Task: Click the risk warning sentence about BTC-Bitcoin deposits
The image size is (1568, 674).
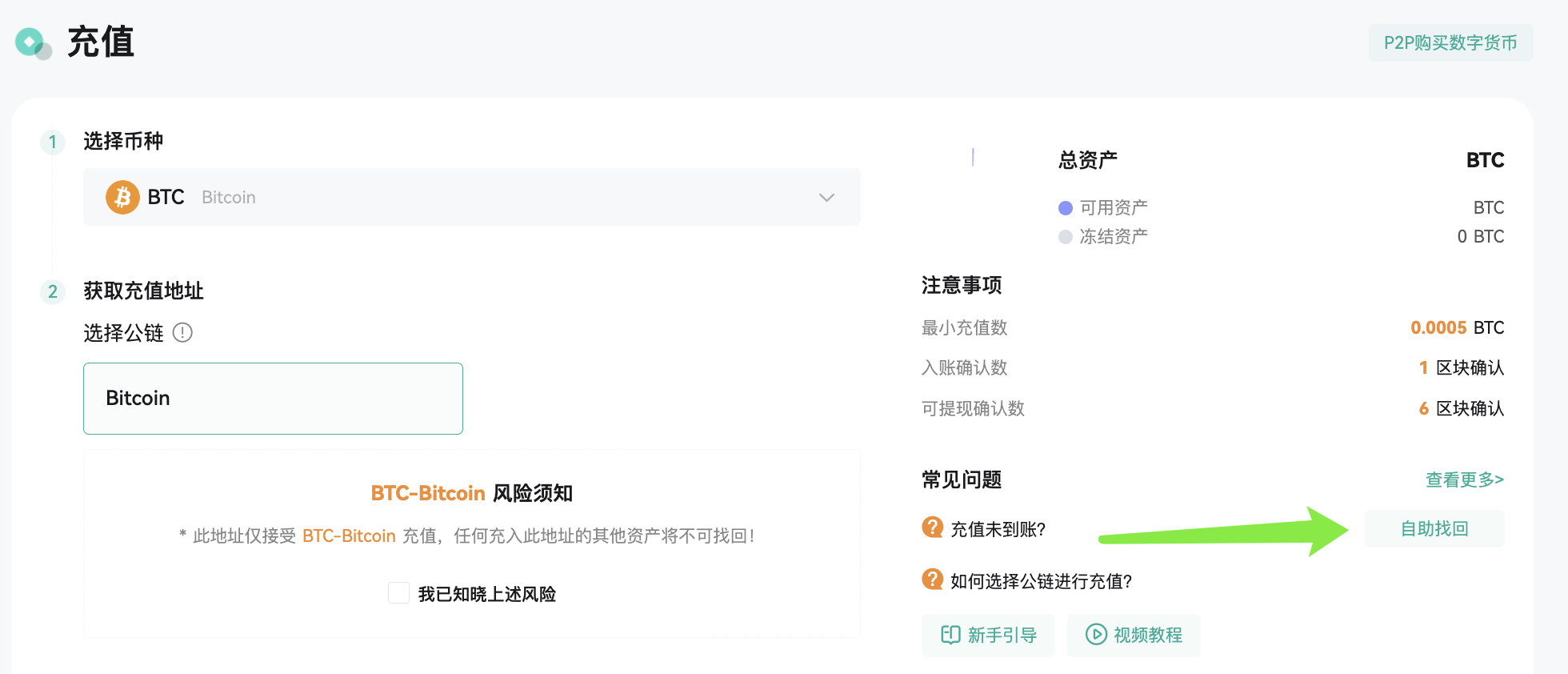Action: point(468,536)
